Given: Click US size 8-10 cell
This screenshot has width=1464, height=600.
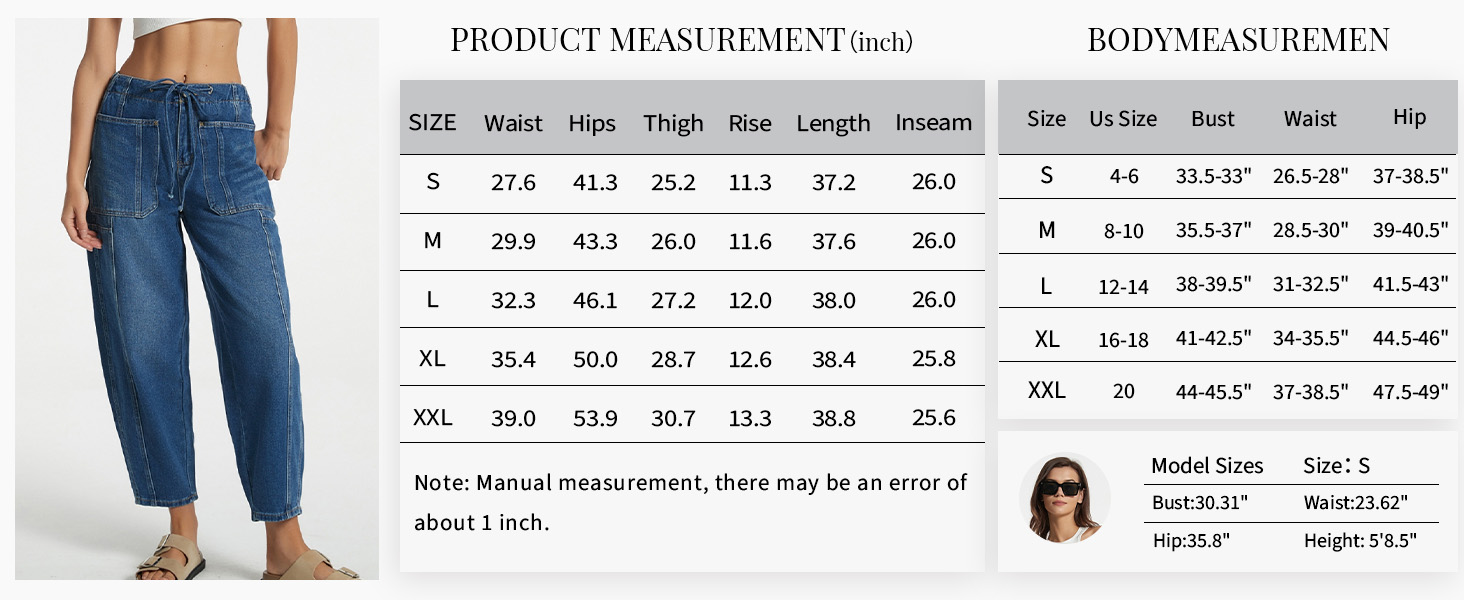Looking at the screenshot, I should 1121,232.
